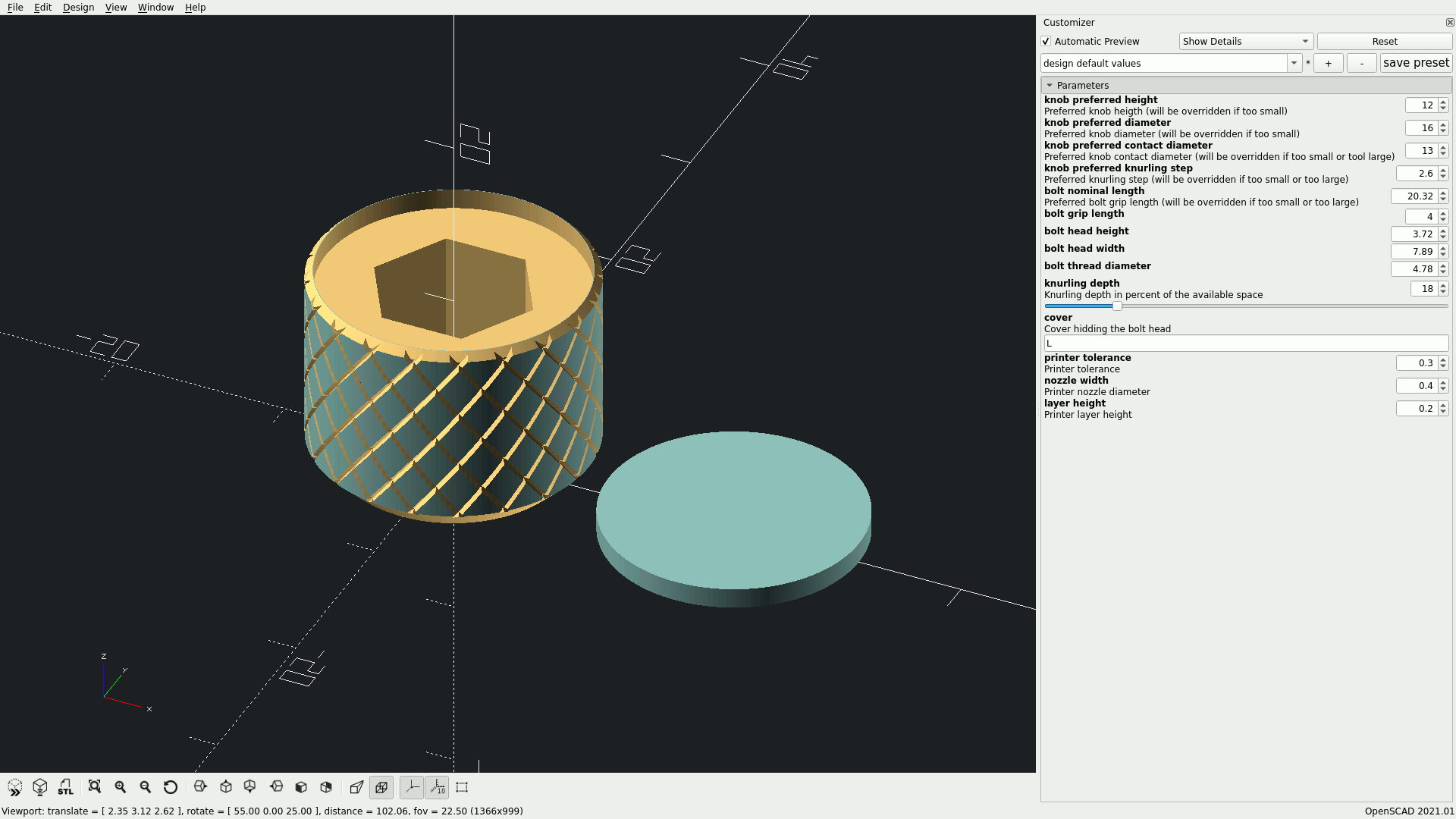Screen dimensions: 1456x819
Task: Increase knob preferred height with stepper
Action: 1442,102
